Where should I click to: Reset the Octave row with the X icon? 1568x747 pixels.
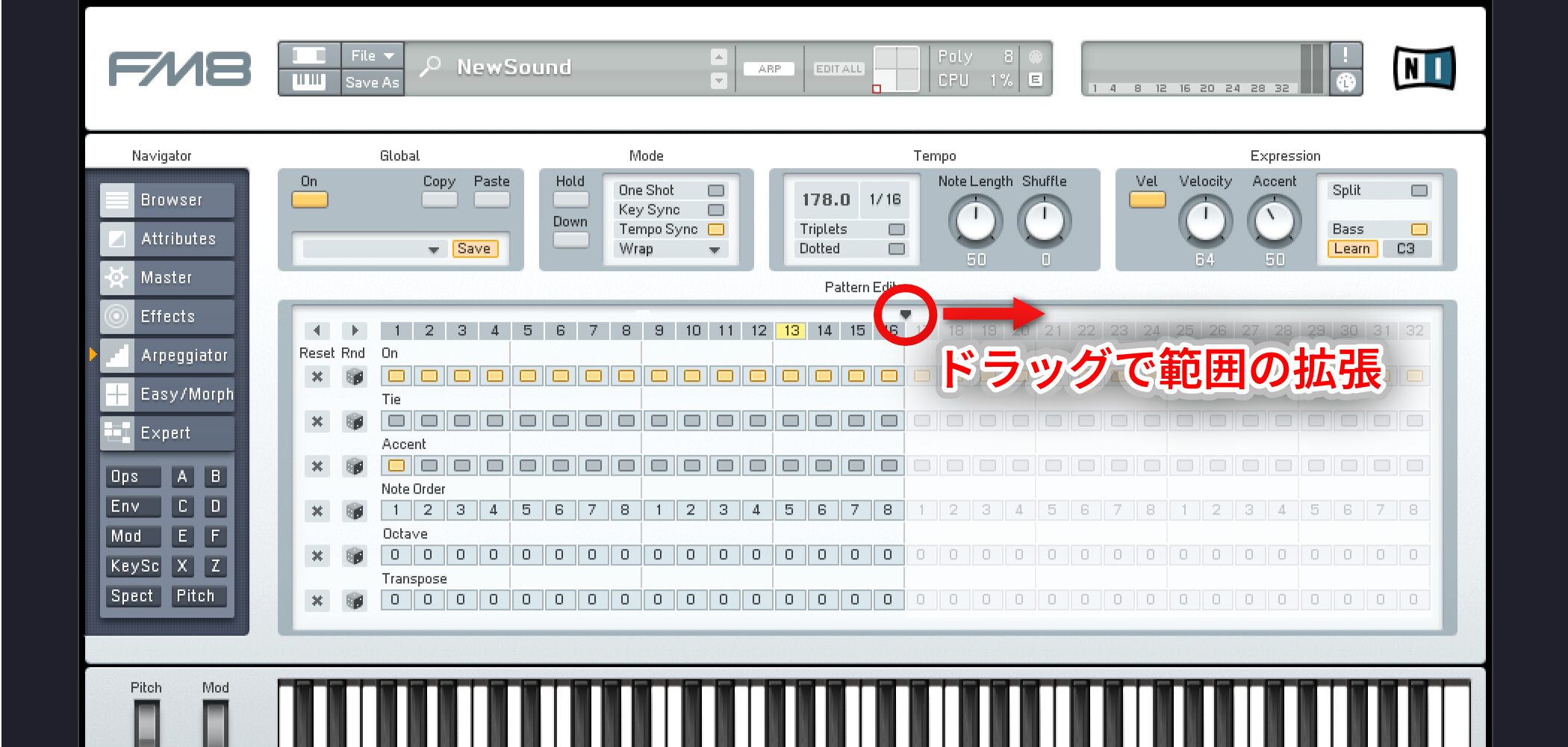tap(317, 556)
